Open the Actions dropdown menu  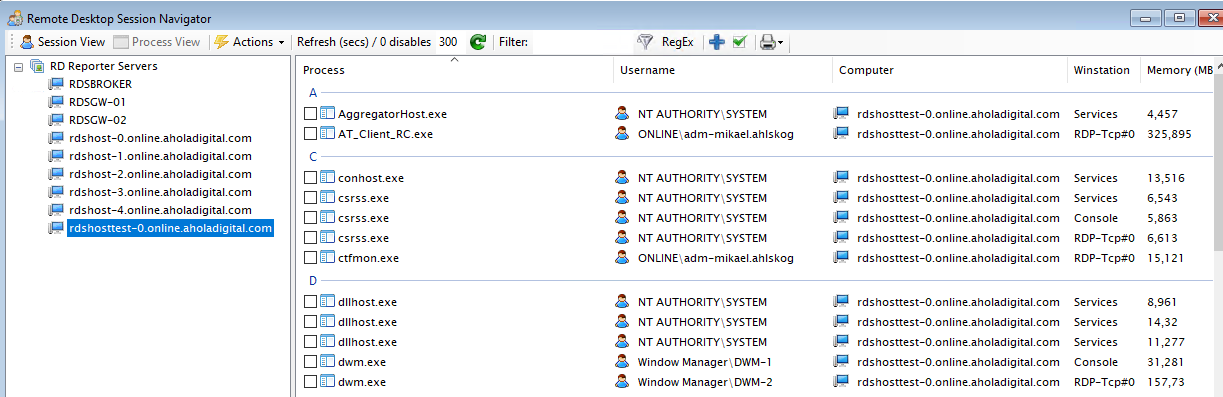click(x=250, y=42)
